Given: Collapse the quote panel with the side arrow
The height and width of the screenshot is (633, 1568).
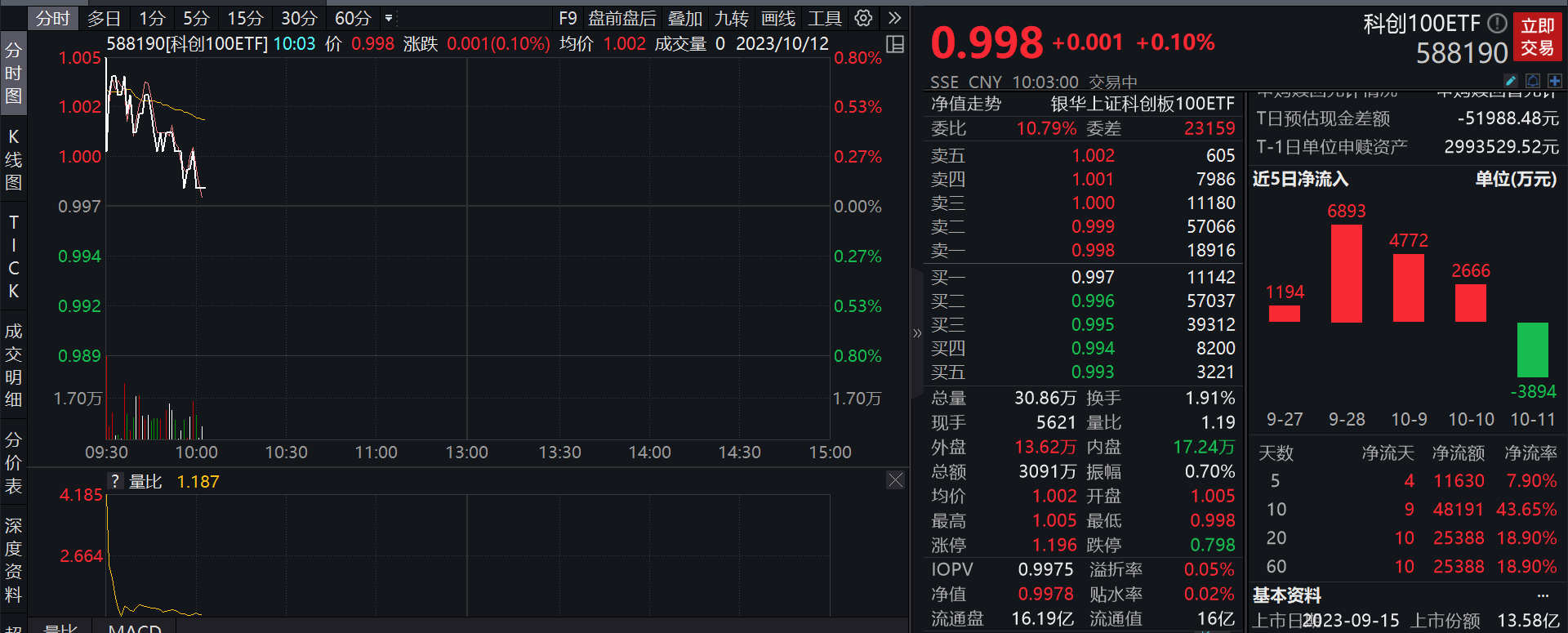Looking at the screenshot, I should [917, 333].
